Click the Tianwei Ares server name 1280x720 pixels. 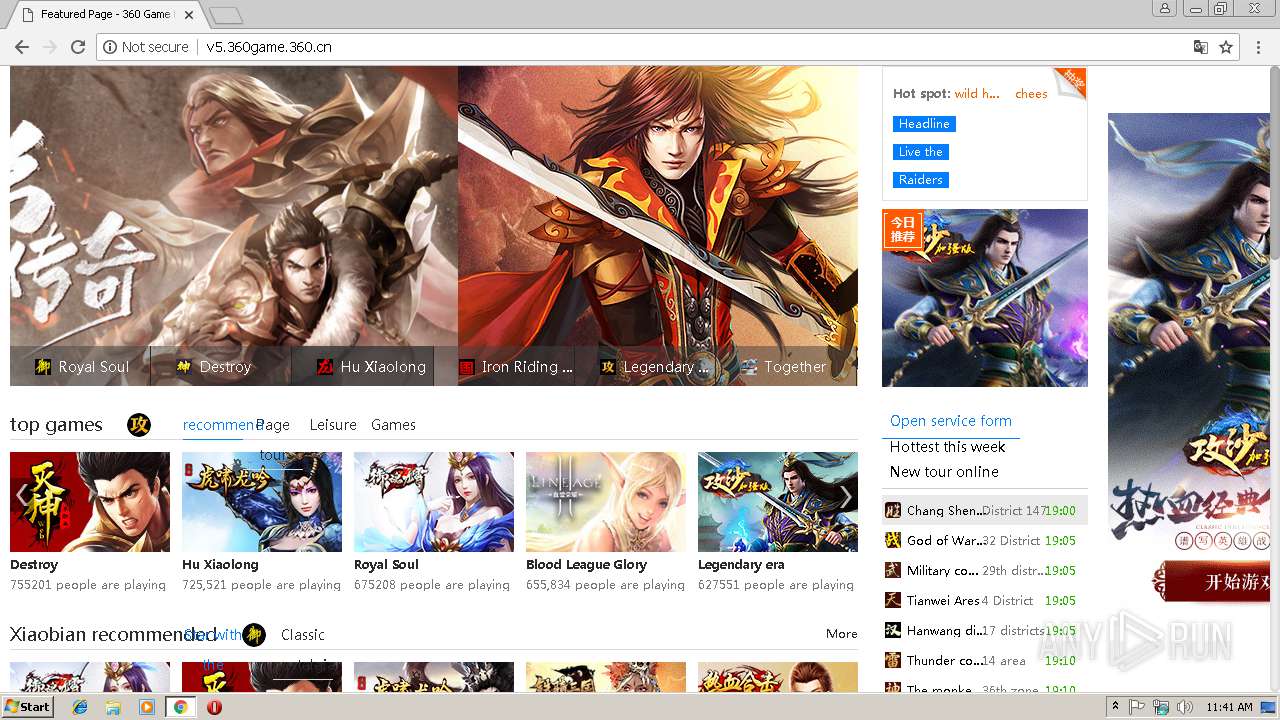click(x=943, y=600)
